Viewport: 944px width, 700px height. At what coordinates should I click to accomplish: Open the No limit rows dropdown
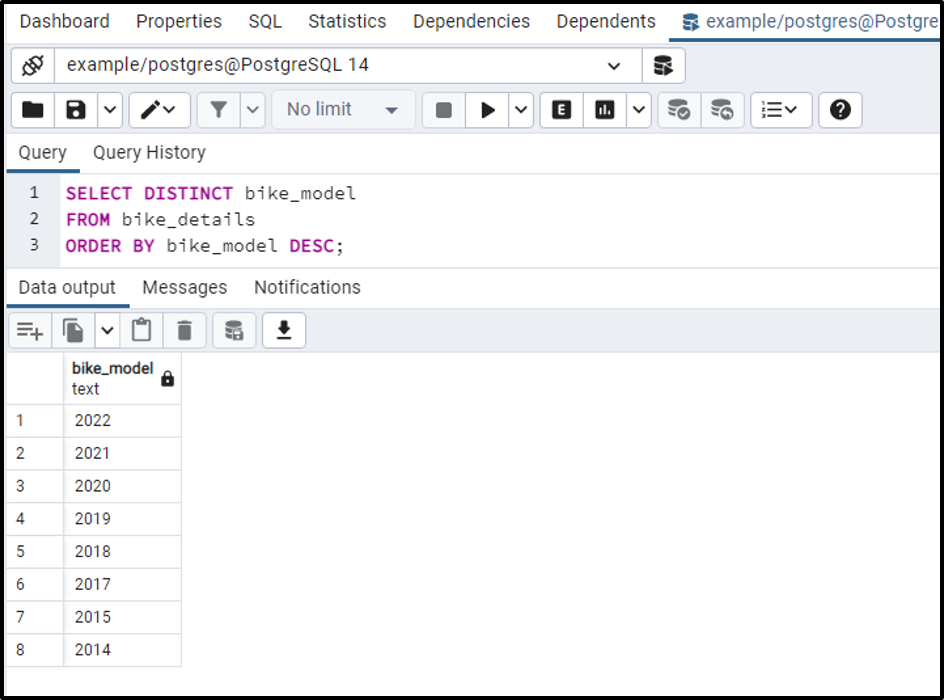[x=343, y=110]
